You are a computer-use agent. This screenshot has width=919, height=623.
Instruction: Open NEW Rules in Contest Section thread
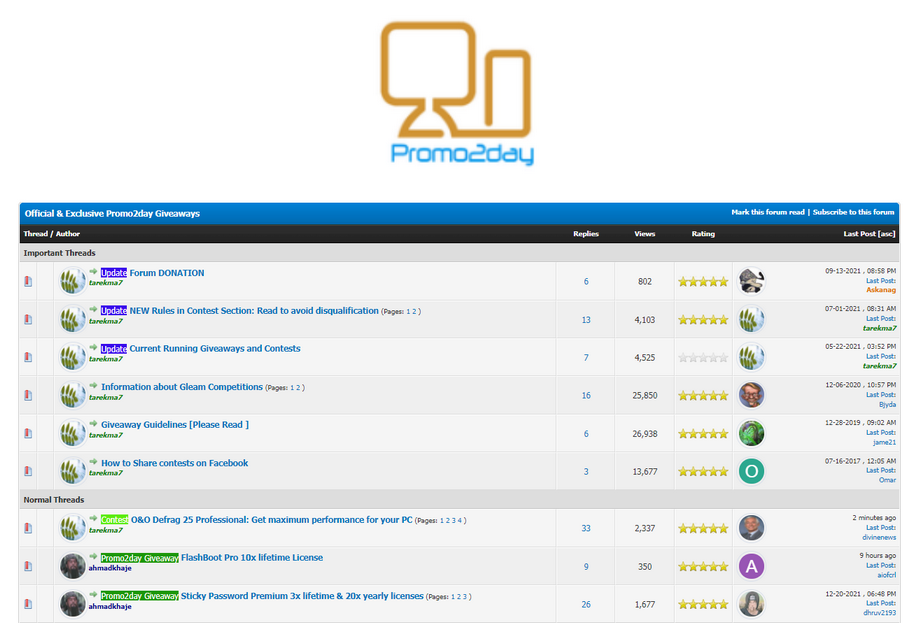click(x=254, y=311)
